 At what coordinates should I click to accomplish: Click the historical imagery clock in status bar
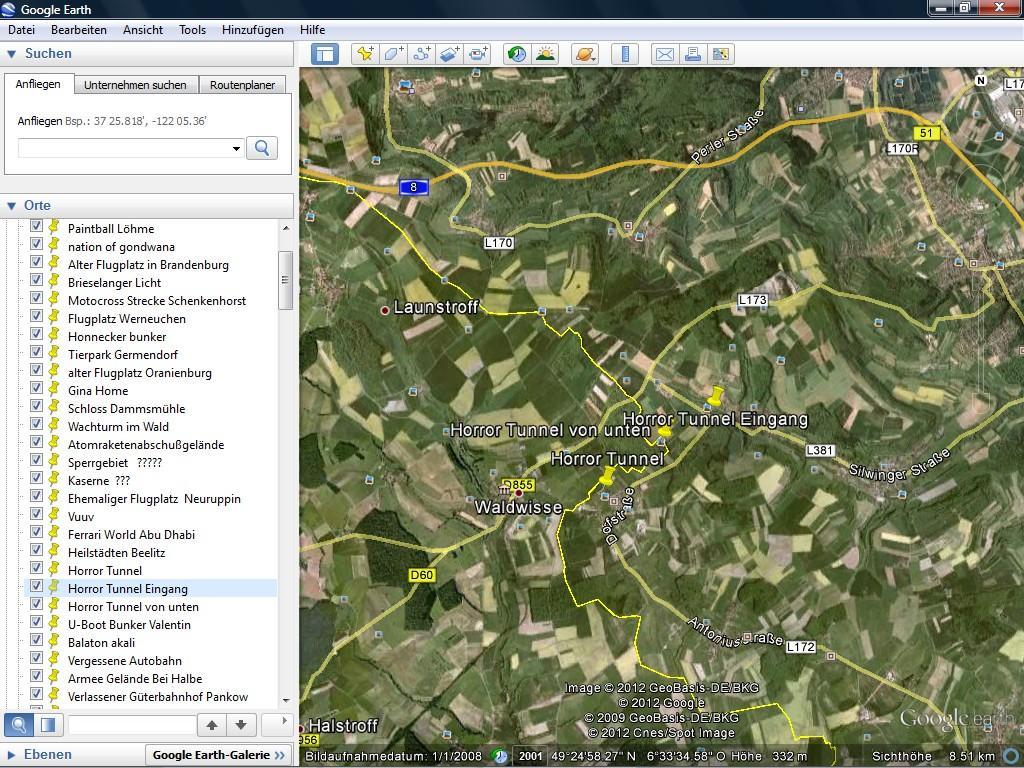(500, 756)
